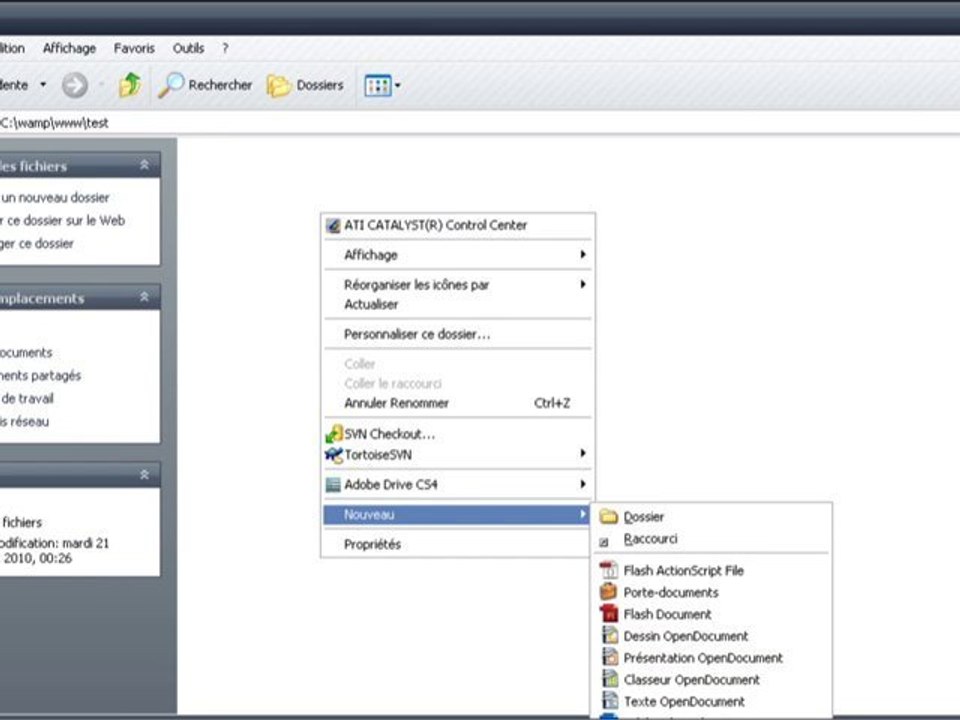Image resolution: width=960 pixels, height=720 pixels.
Task: Click the Porte-documents briefcase icon
Action: point(609,592)
